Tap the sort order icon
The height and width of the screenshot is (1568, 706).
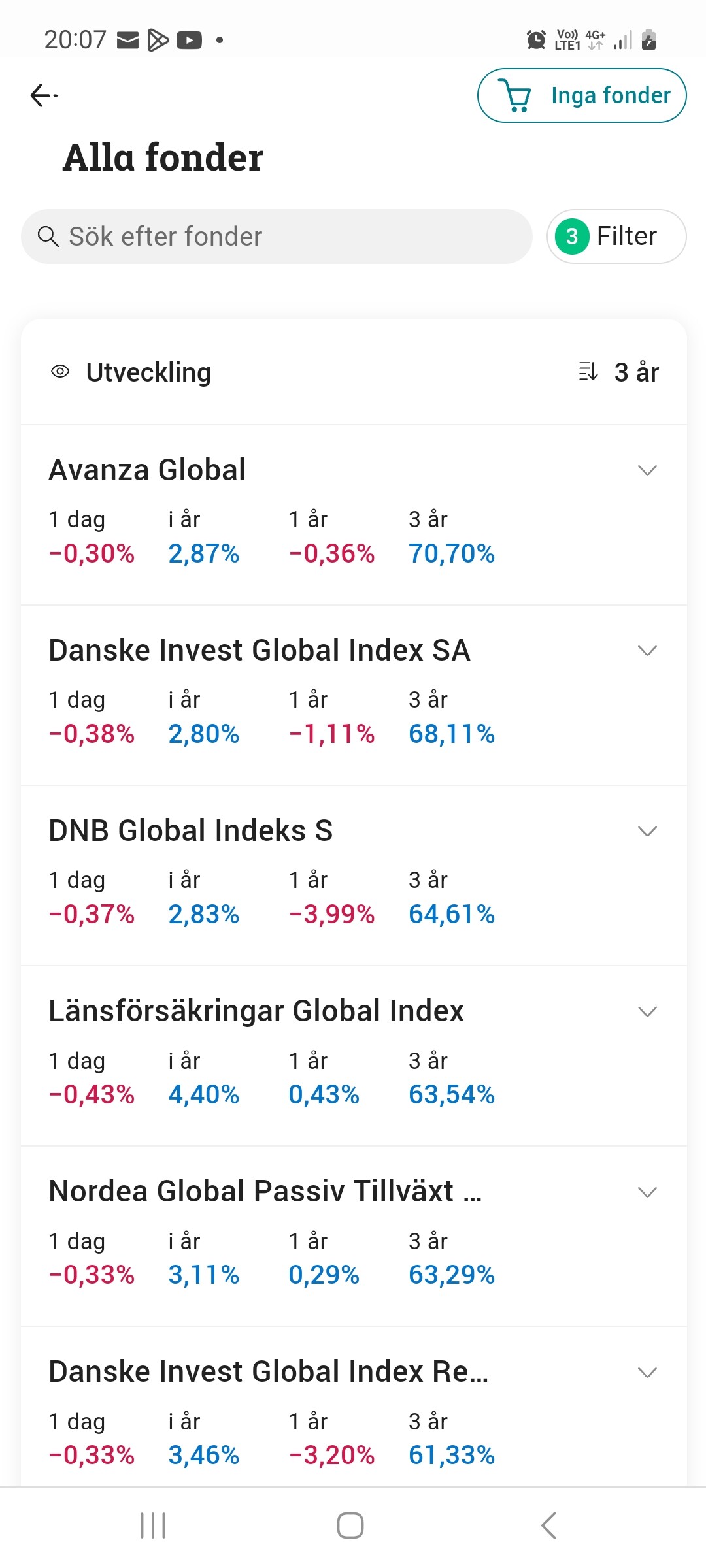click(x=588, y=372)
